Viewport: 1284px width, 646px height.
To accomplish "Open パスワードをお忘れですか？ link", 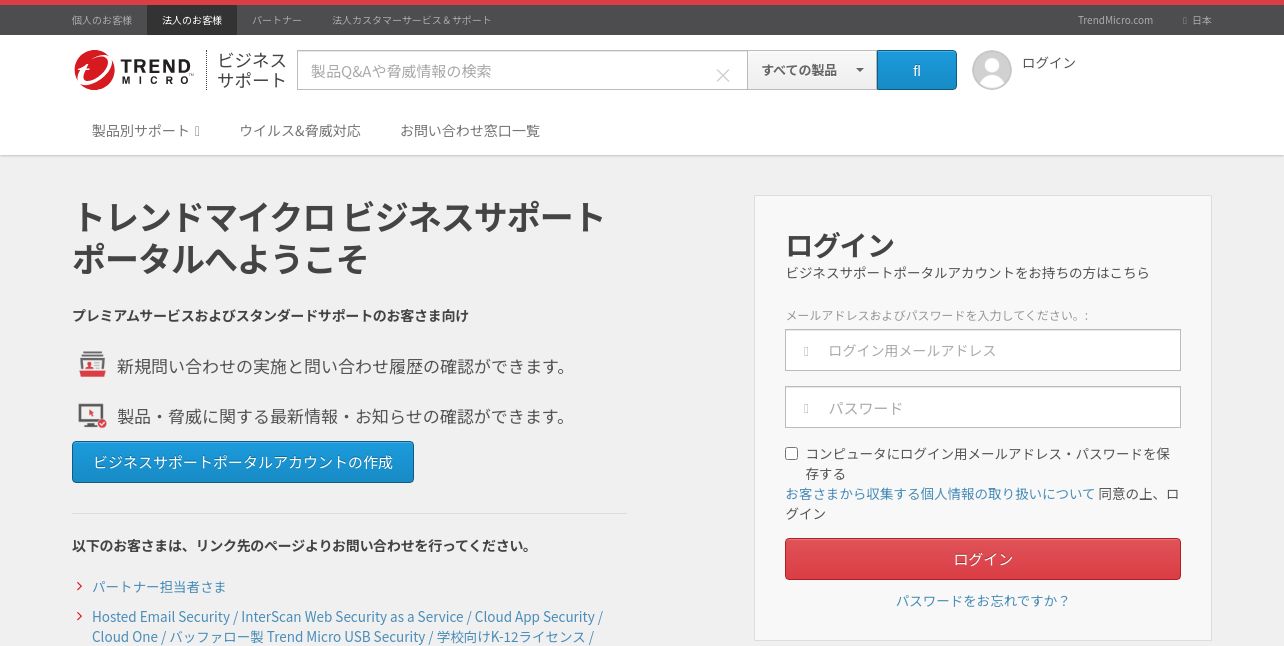I will 983,600.
